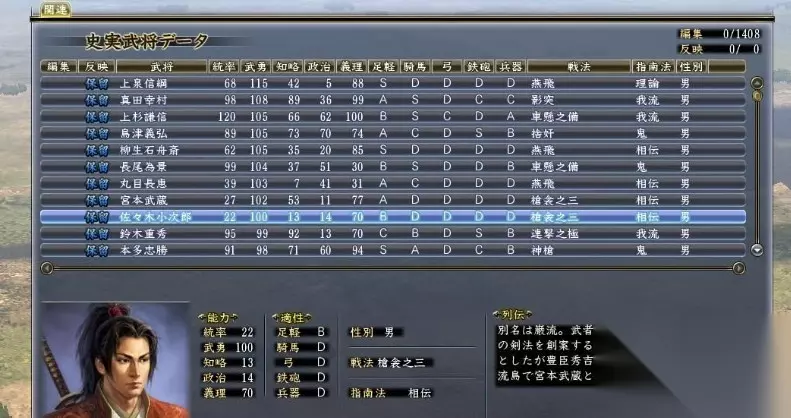This screenshot has height=418, width=791.
Task: Toggle 保留 status for 柳生石舟斎
Action: click(x=97, y=150)
